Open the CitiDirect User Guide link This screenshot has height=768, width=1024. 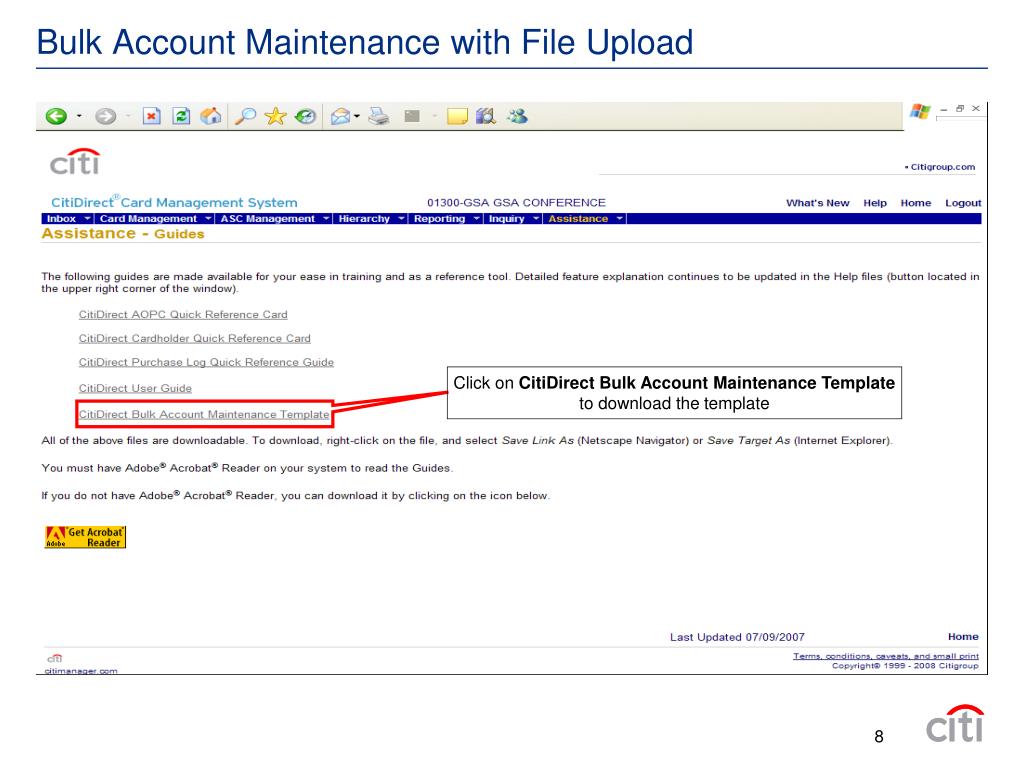135,389
